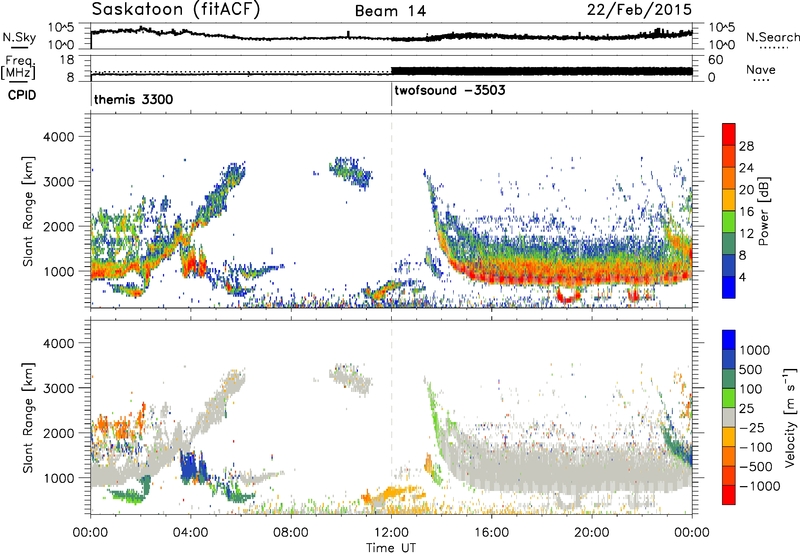Viewport: 800px width, 554px height.
Task: Click the -1000 tick on Velocity colorbar
Action: tap(759, 486)
